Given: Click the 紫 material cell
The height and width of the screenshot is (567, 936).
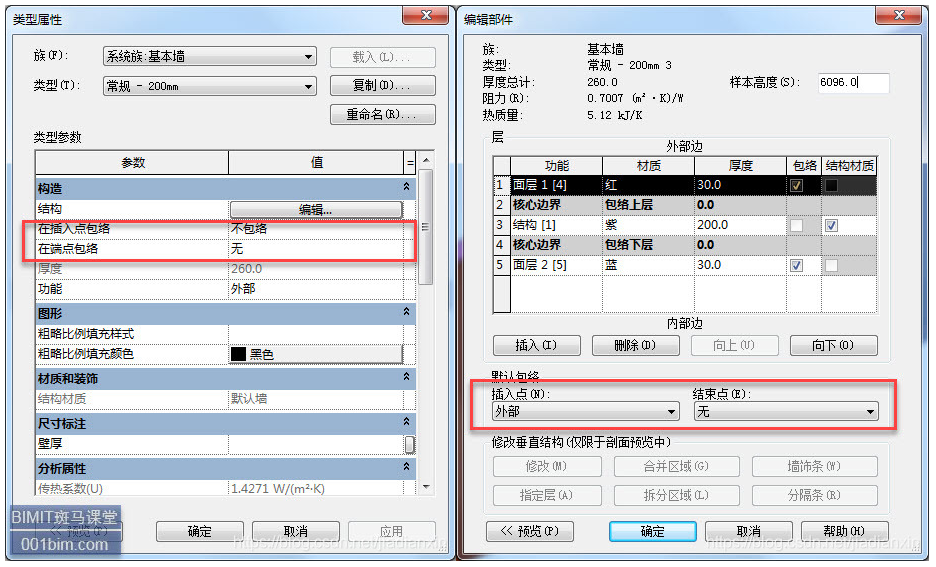Looking at the screenshot, I should [x=648, y=225].
